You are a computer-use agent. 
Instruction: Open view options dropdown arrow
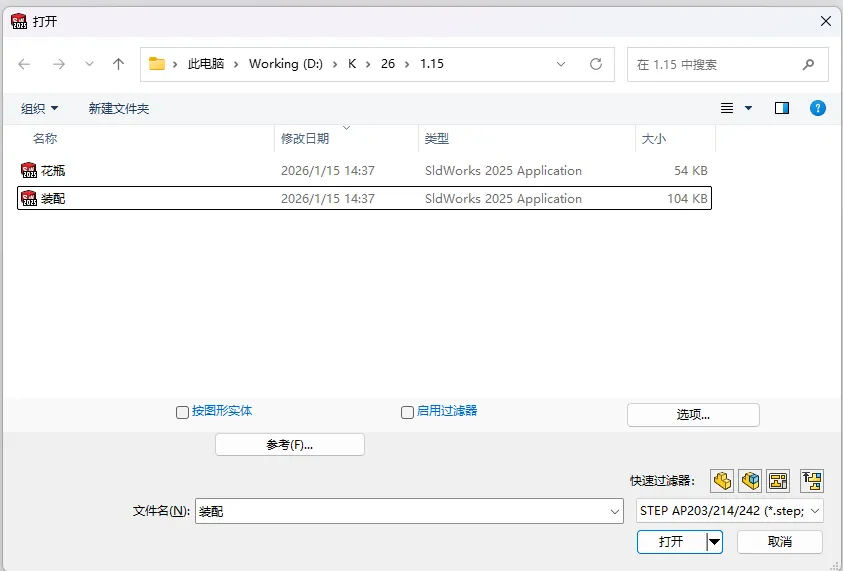pos(748,108)
